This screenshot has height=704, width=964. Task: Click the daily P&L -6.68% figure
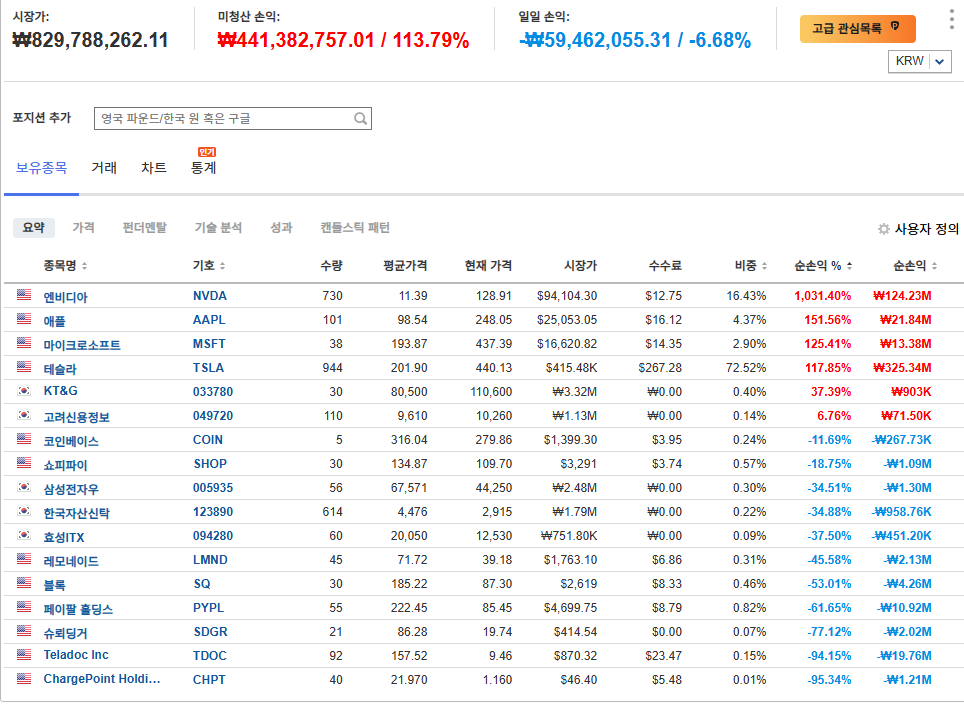pos(720,40)
